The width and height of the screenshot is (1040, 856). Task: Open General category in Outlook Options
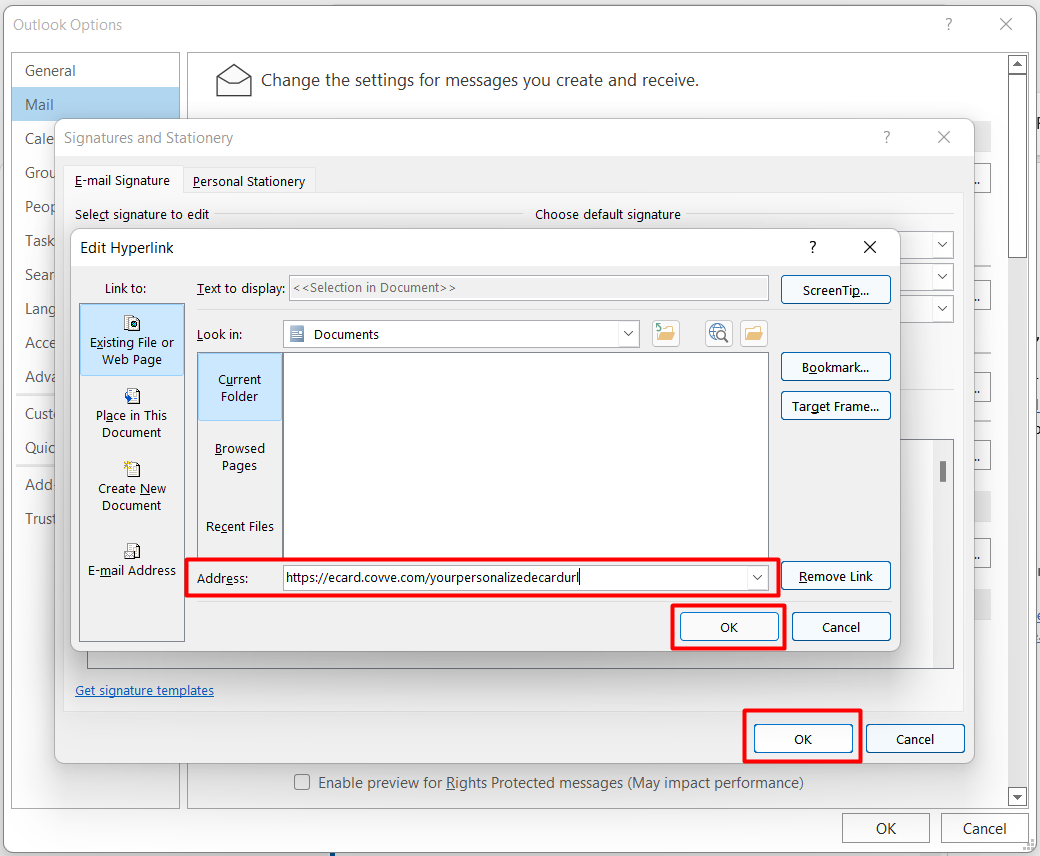click(x=96, y=70)
